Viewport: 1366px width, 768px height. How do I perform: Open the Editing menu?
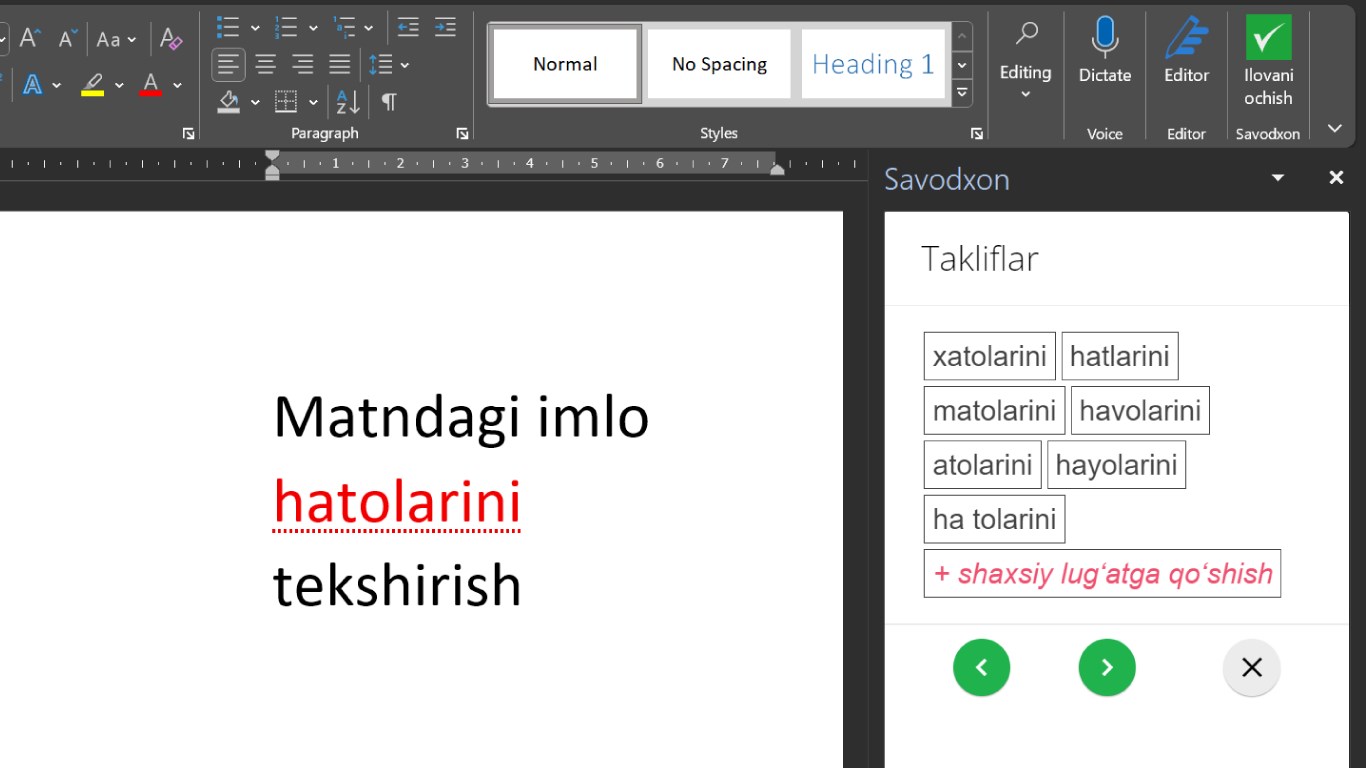[1025, 60]
